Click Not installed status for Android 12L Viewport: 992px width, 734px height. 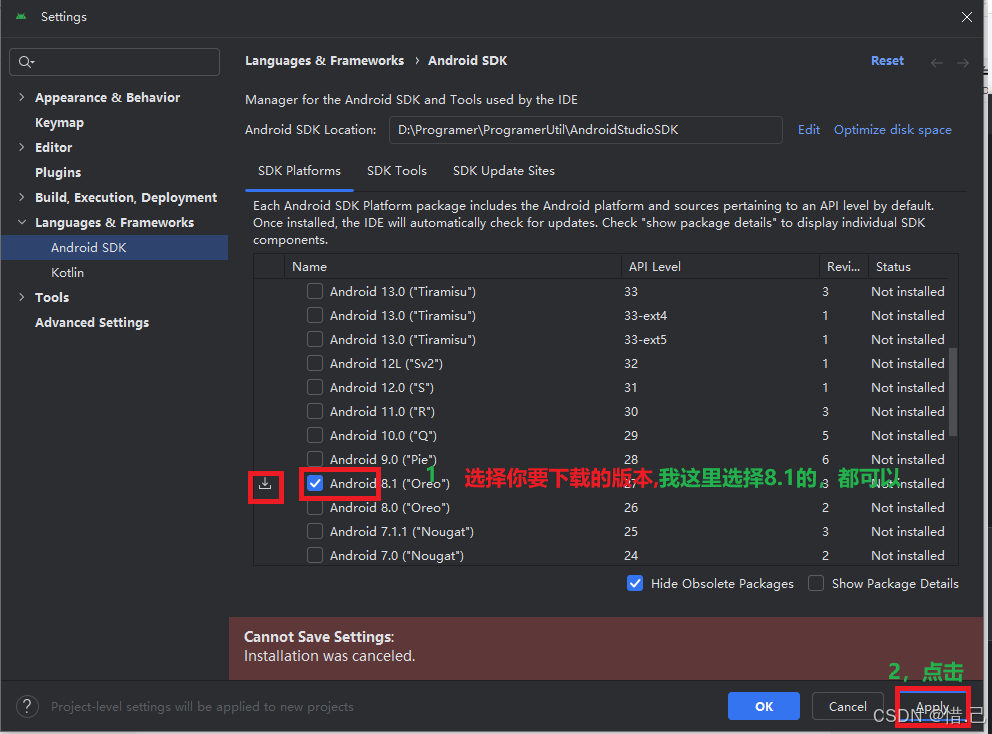coord(908,363)
